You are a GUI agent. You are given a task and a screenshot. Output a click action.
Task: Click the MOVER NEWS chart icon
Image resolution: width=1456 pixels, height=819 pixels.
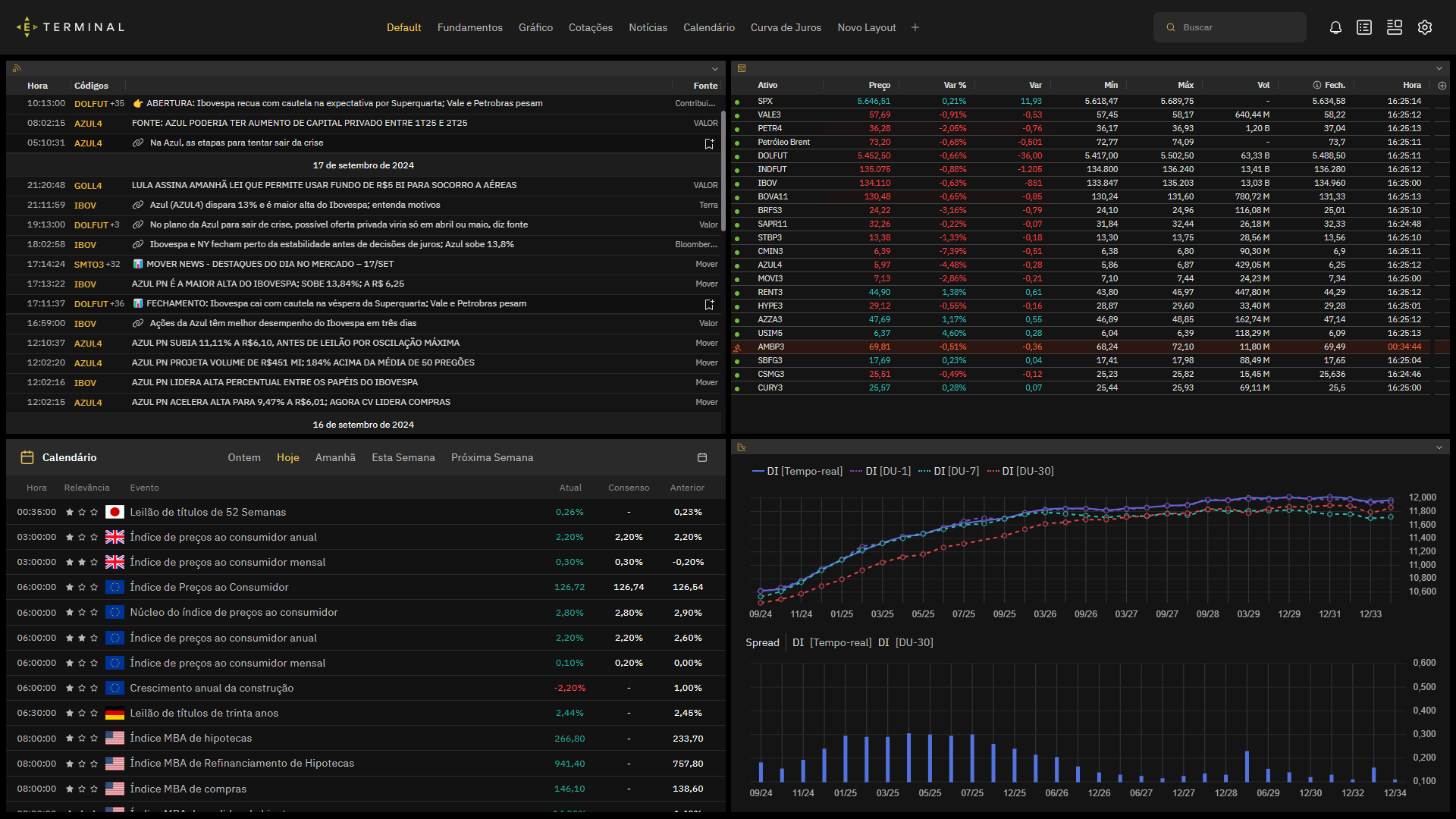coord(138,264)
